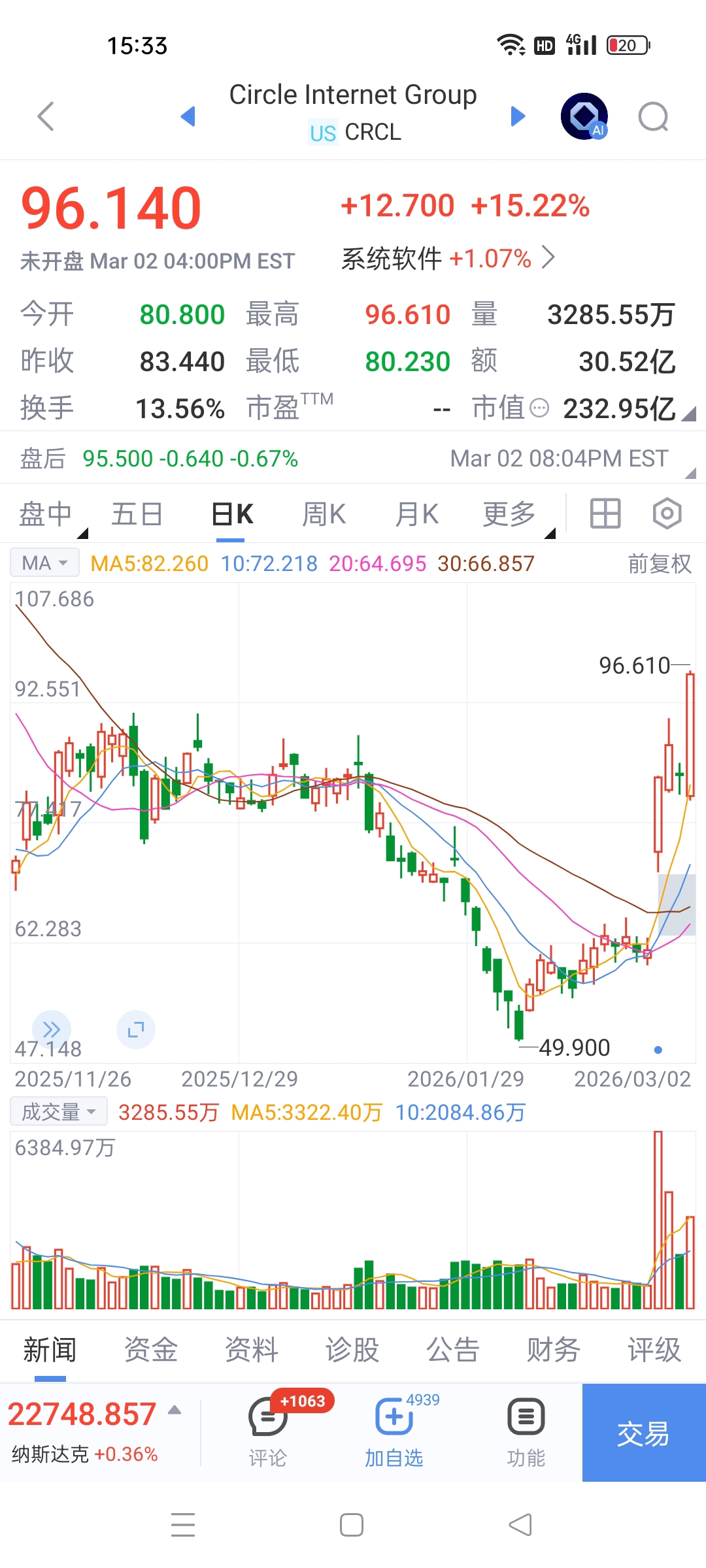Select the 日K daily chart tab
Screen dimensions: 706x1568
point(232,514)
